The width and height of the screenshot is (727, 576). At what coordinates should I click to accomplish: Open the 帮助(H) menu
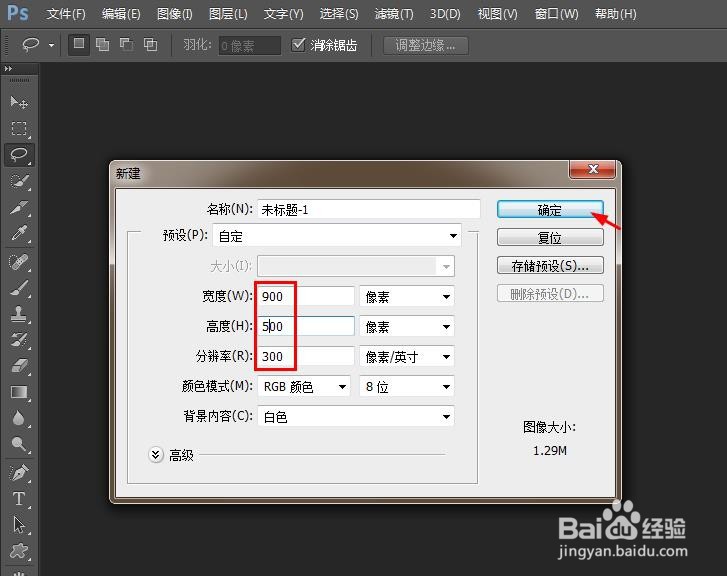(x=616, y=14)
